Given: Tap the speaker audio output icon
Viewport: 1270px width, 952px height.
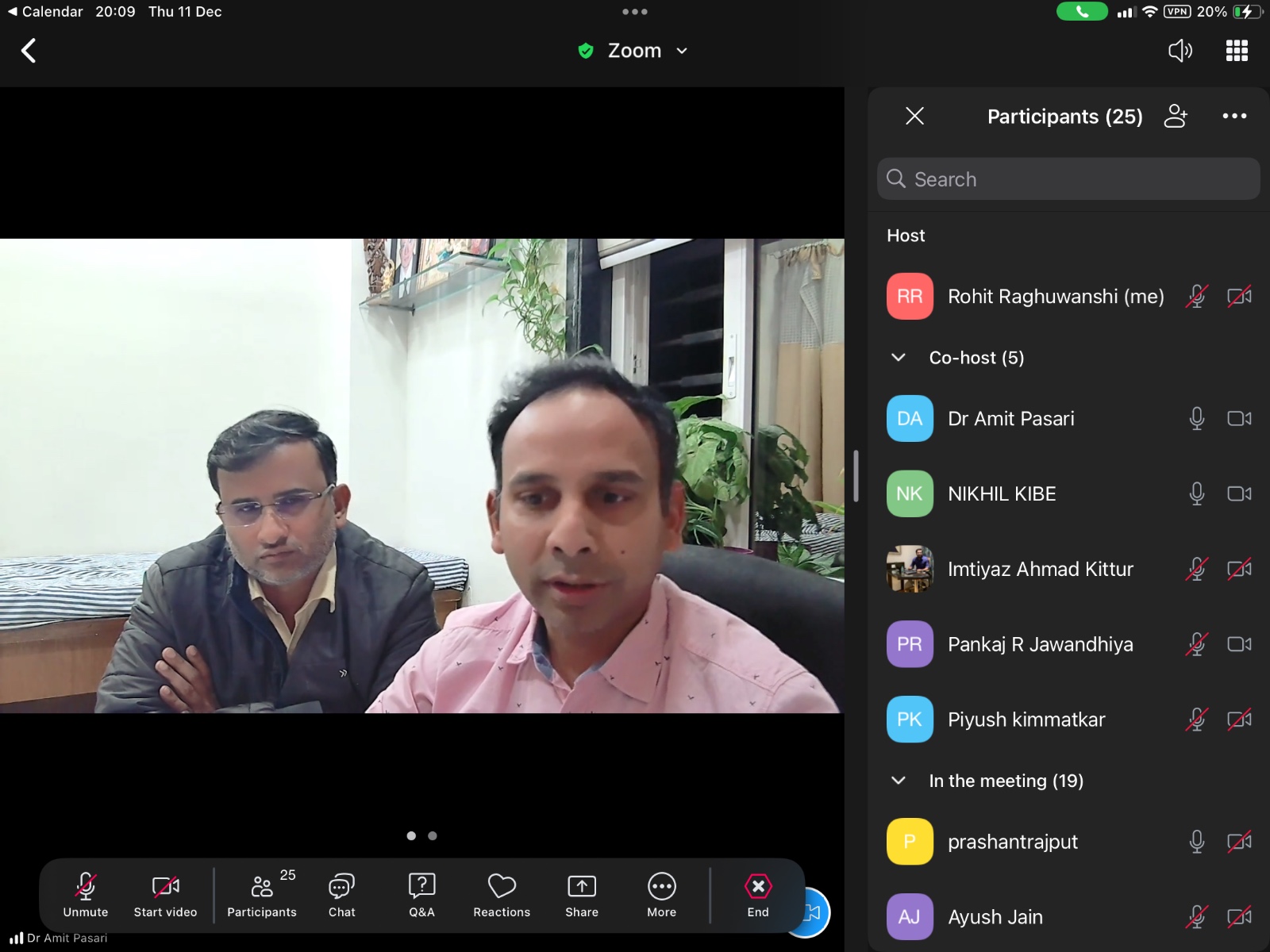Looking at the screenshot, I should click(1180, 51).
